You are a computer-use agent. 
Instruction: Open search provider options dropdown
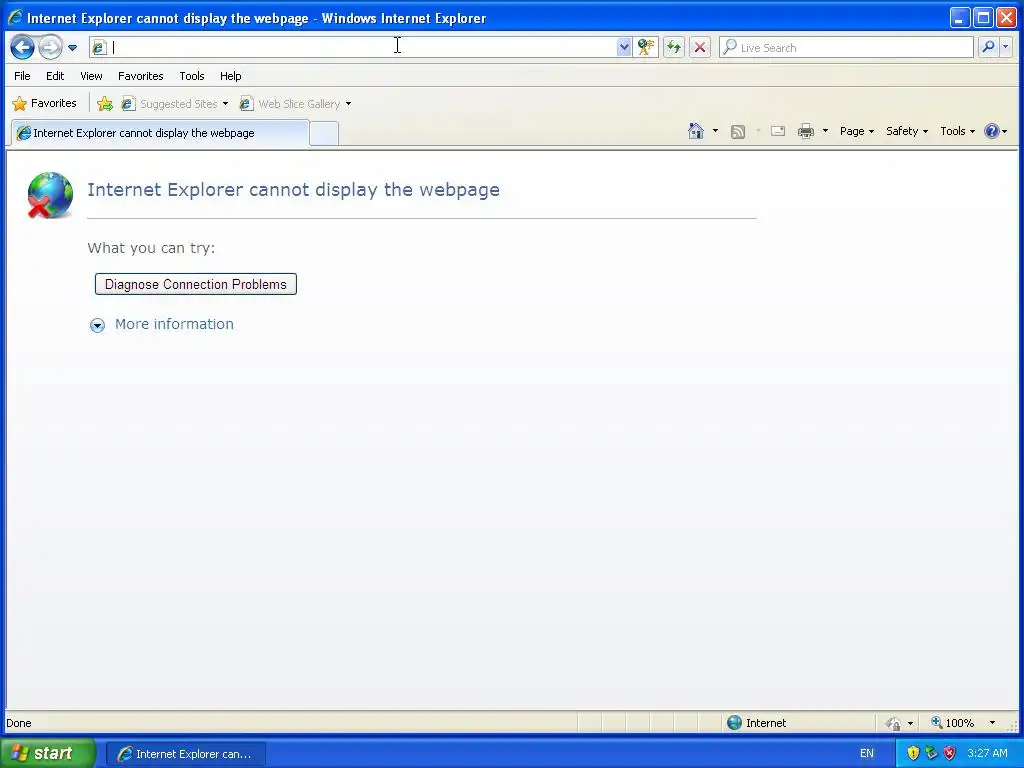pos(1006,47)
